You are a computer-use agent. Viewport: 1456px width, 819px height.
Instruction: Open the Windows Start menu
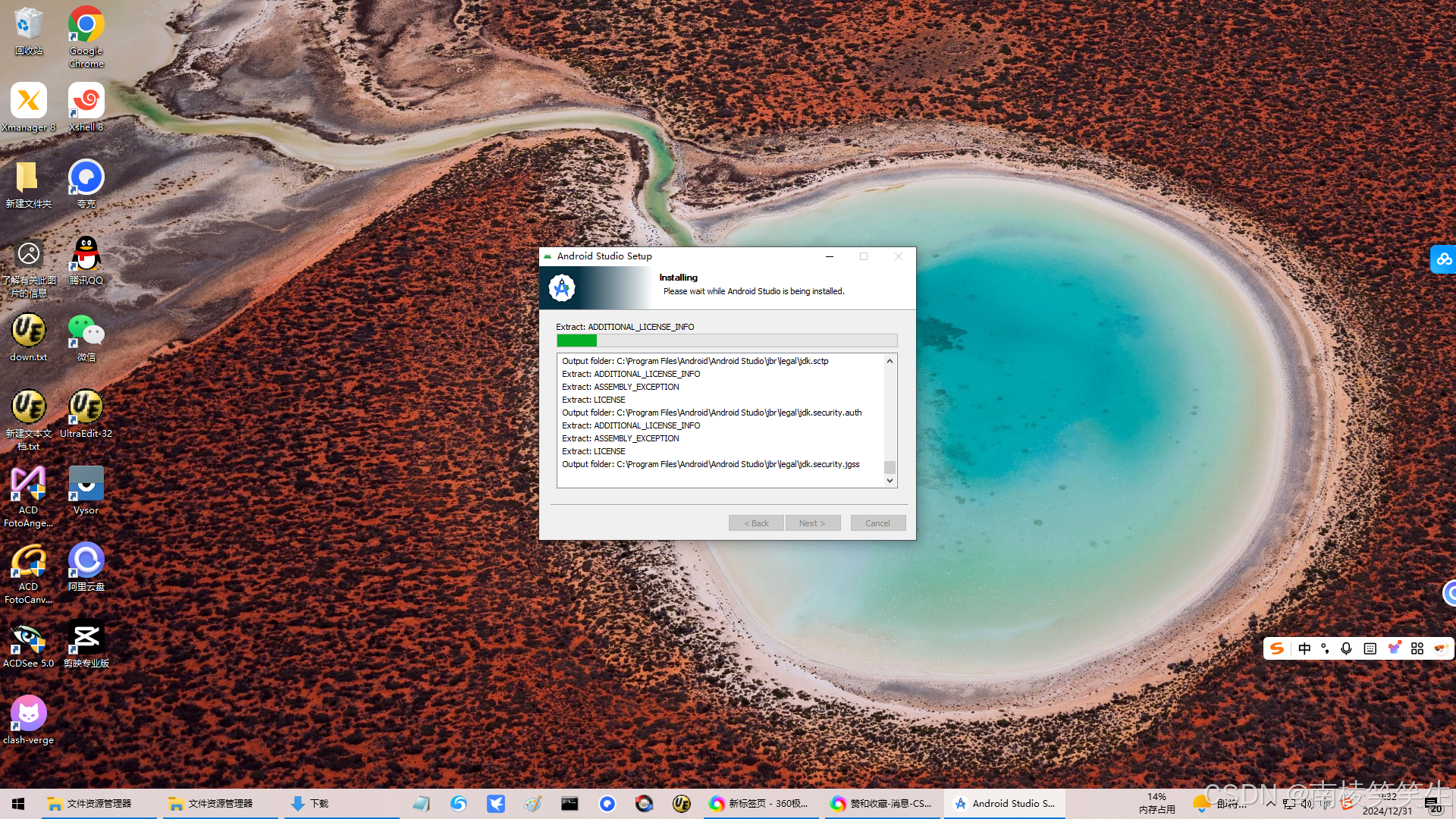18,804
